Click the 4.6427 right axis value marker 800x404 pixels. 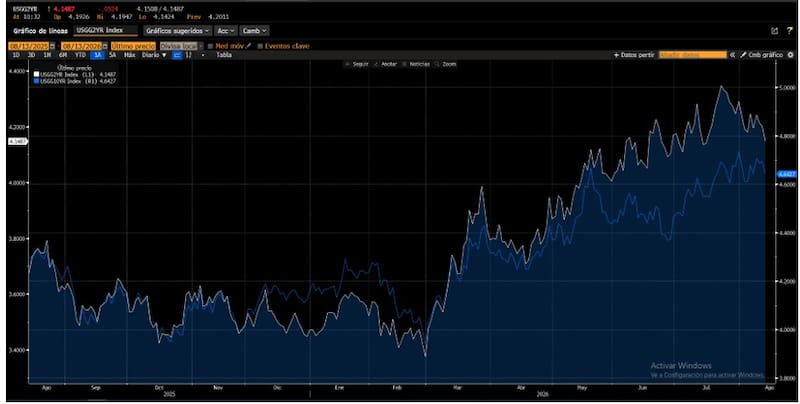786,174
